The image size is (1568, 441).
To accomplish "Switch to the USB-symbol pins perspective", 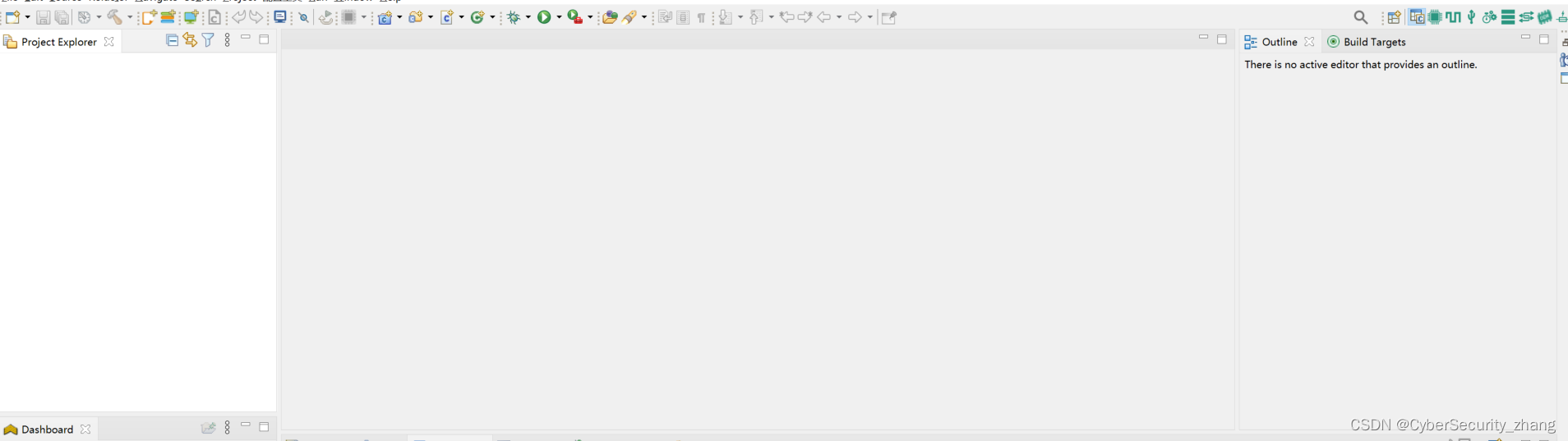I will [1471, 16].
